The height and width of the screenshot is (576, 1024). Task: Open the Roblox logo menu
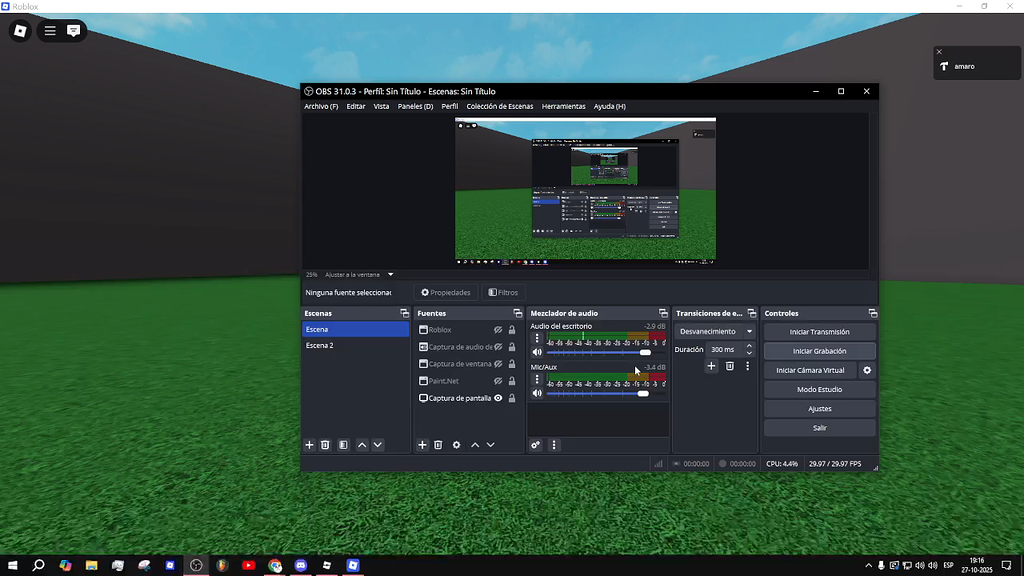(20, 31)
